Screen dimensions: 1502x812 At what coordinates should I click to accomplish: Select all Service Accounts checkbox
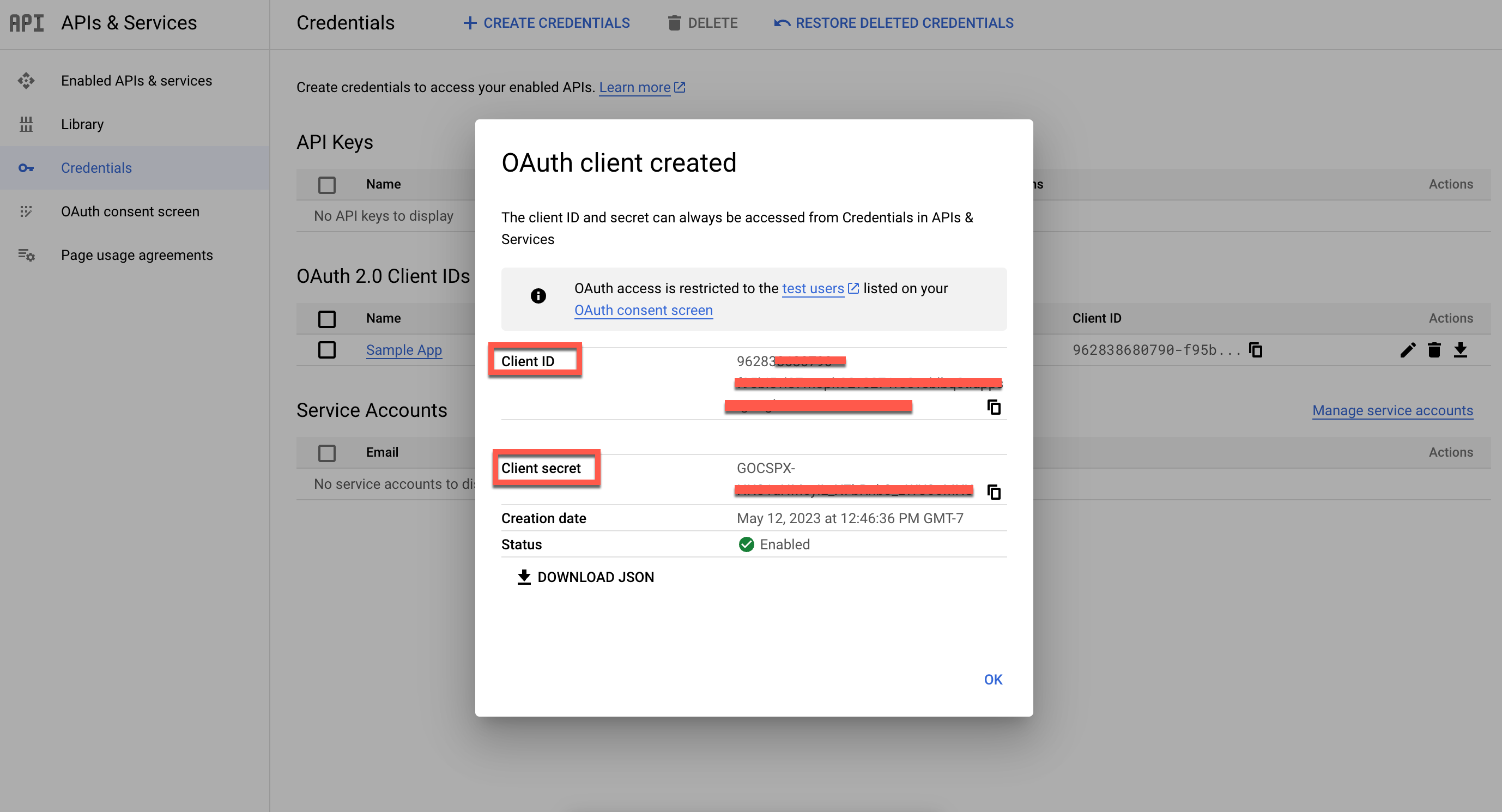click(326, 453)
